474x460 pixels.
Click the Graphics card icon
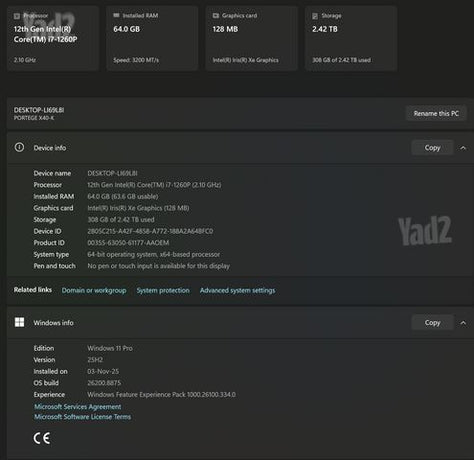[x=216, y=16]
